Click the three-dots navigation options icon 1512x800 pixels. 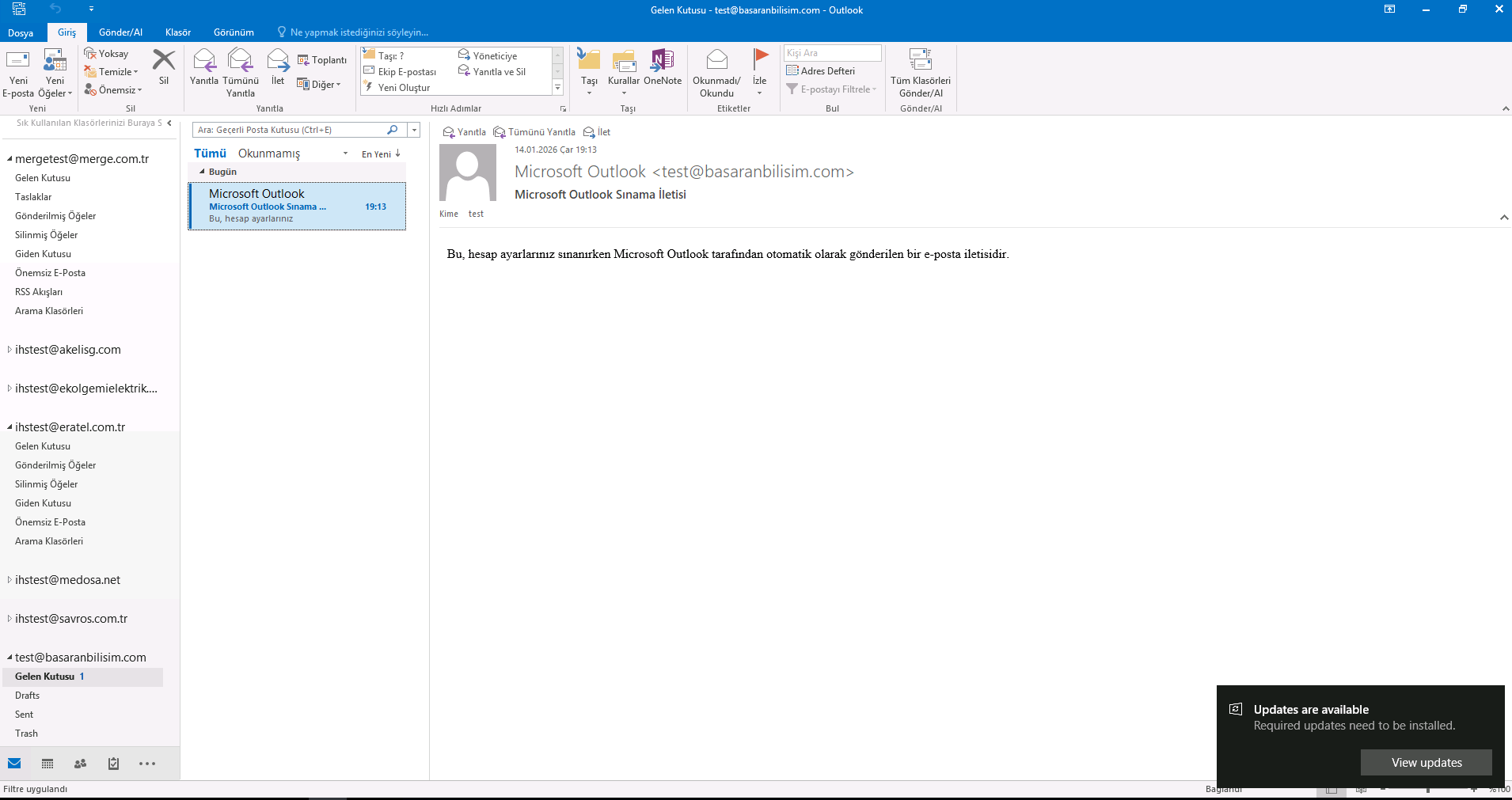[147, 764]
